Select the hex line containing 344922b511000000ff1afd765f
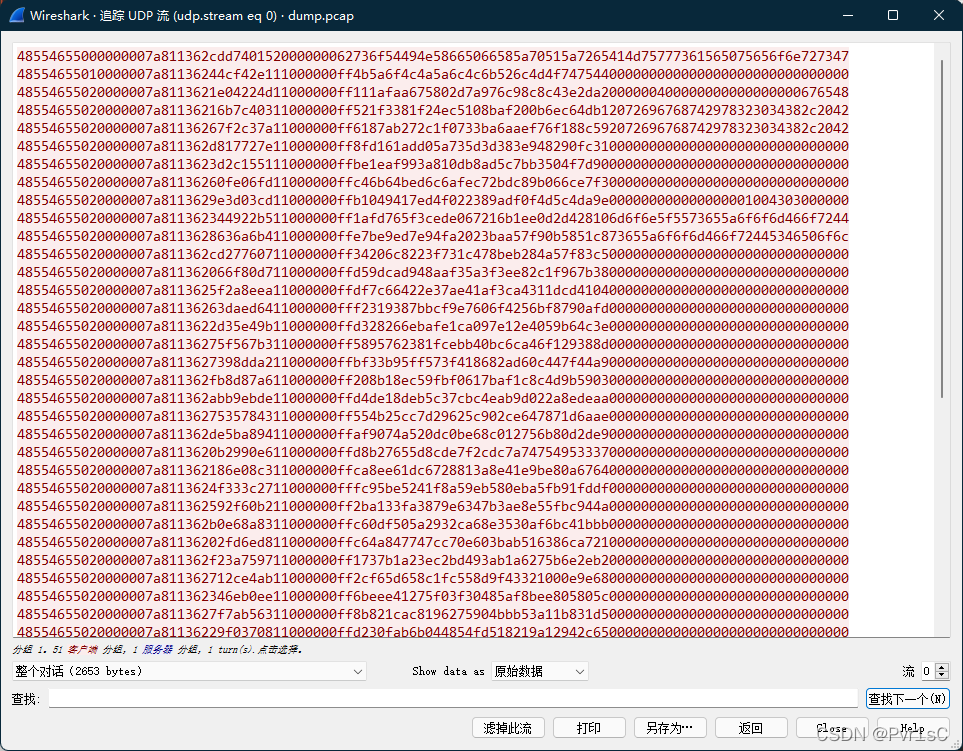Viewport: 963px width, 751px height. [432, 218]
